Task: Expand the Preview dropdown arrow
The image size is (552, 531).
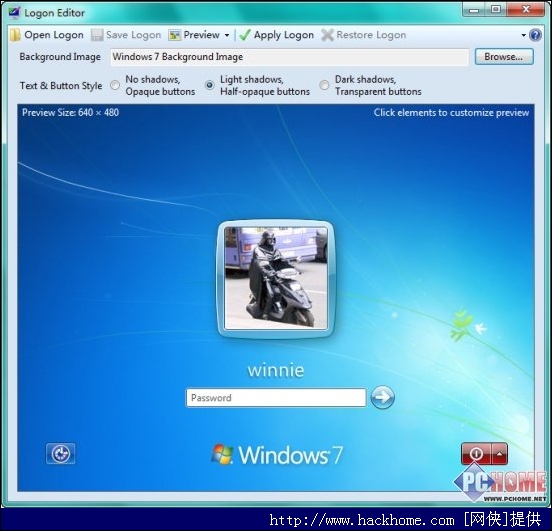Action: [x=227, y=35]
